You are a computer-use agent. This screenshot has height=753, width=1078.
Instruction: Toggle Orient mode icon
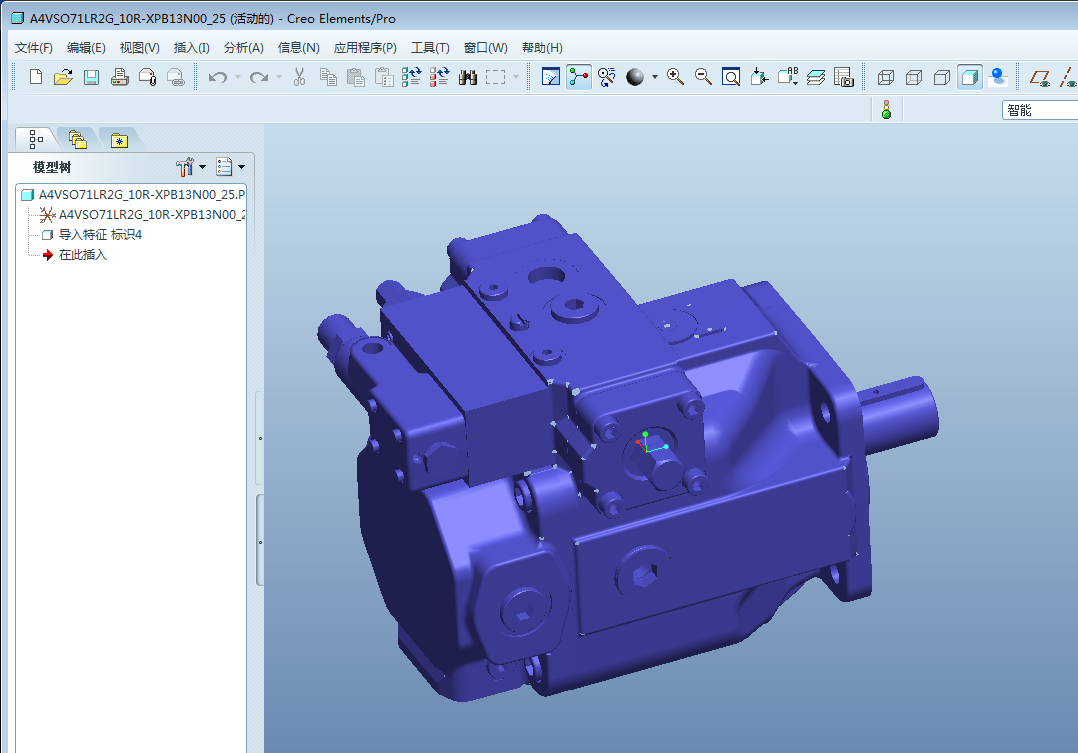(x=606, y=77)
